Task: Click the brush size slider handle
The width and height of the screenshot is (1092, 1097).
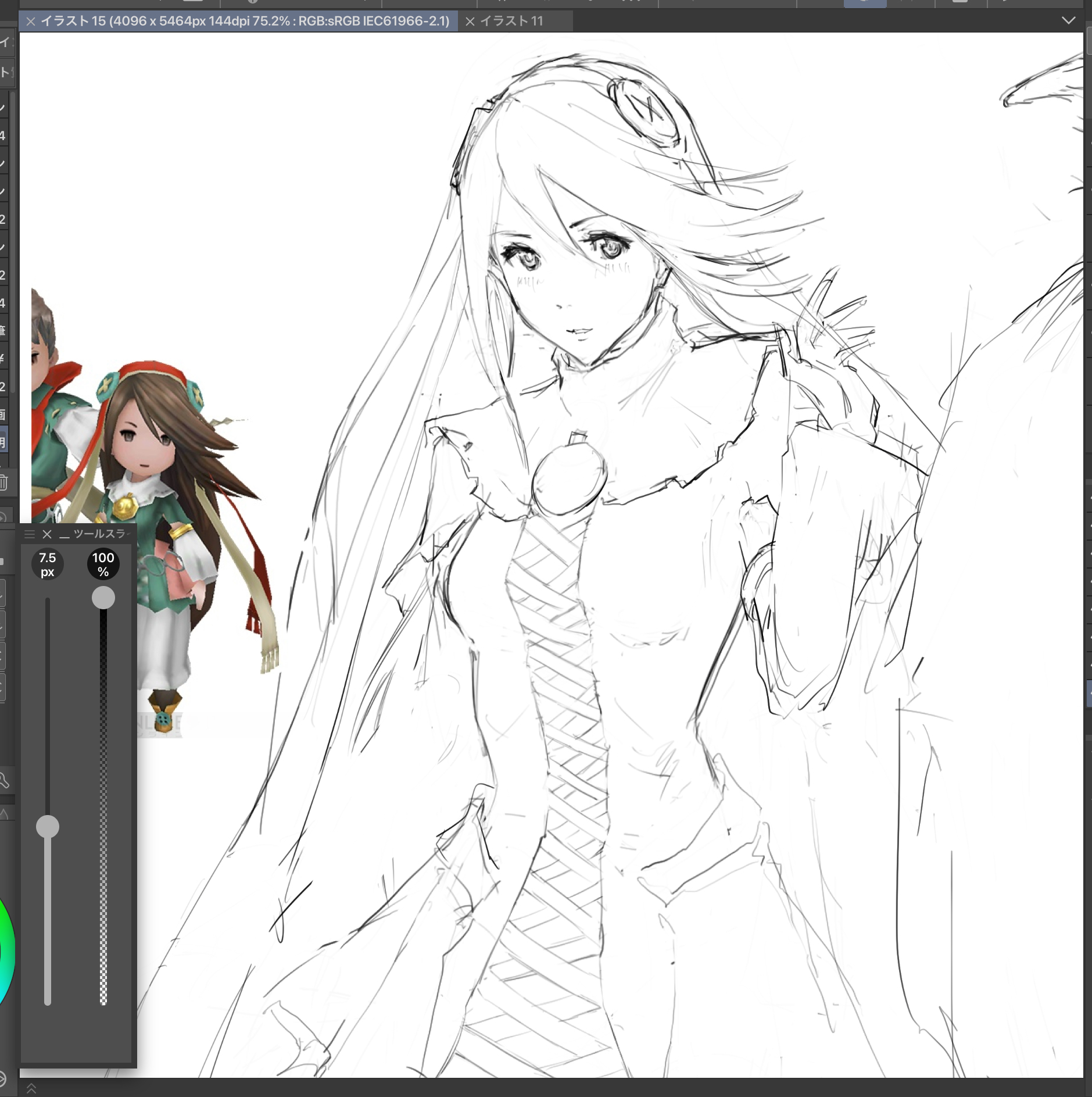Action: coord(48,826)
